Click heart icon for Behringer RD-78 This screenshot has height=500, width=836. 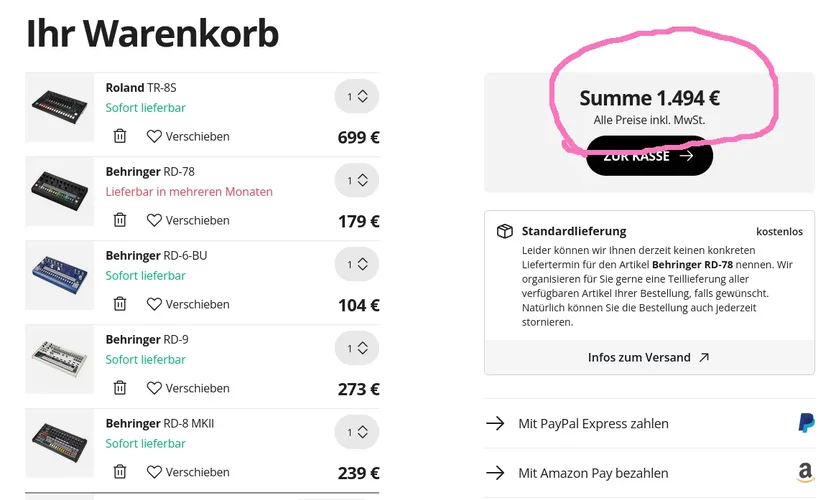154,220
